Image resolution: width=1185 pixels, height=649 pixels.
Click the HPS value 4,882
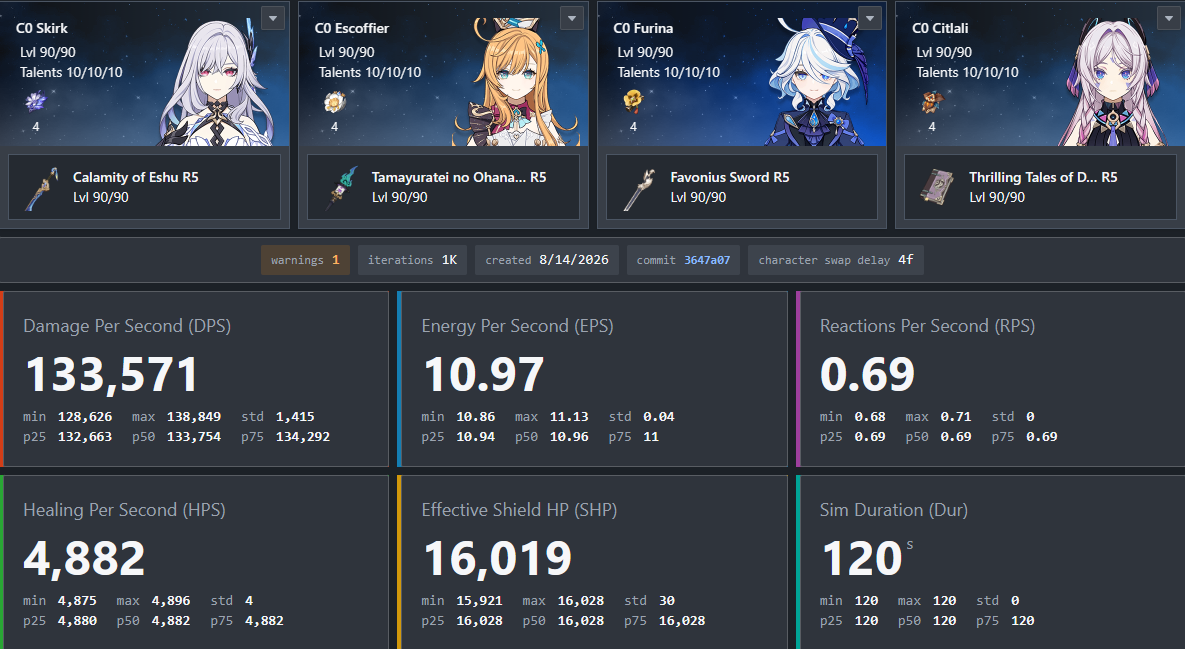tap(85, 559)
